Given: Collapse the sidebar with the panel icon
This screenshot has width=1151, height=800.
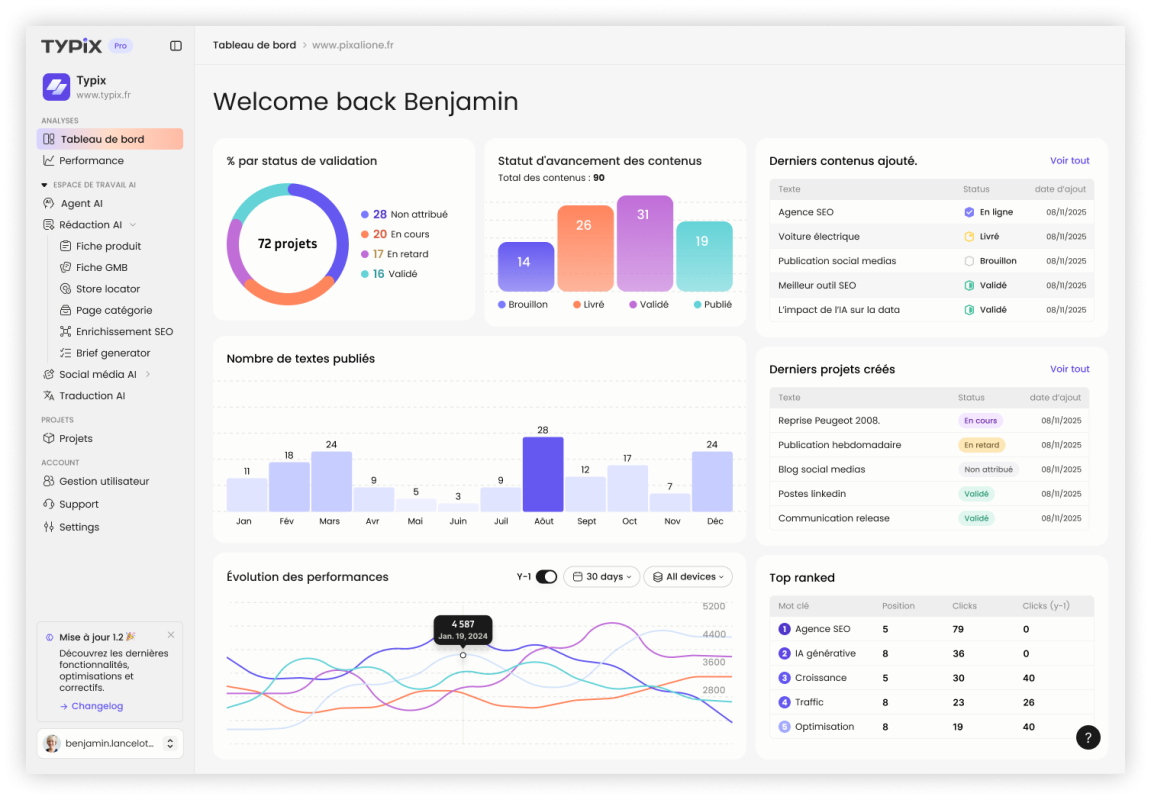Looking at the screenshot, I should tap(176, 46).
